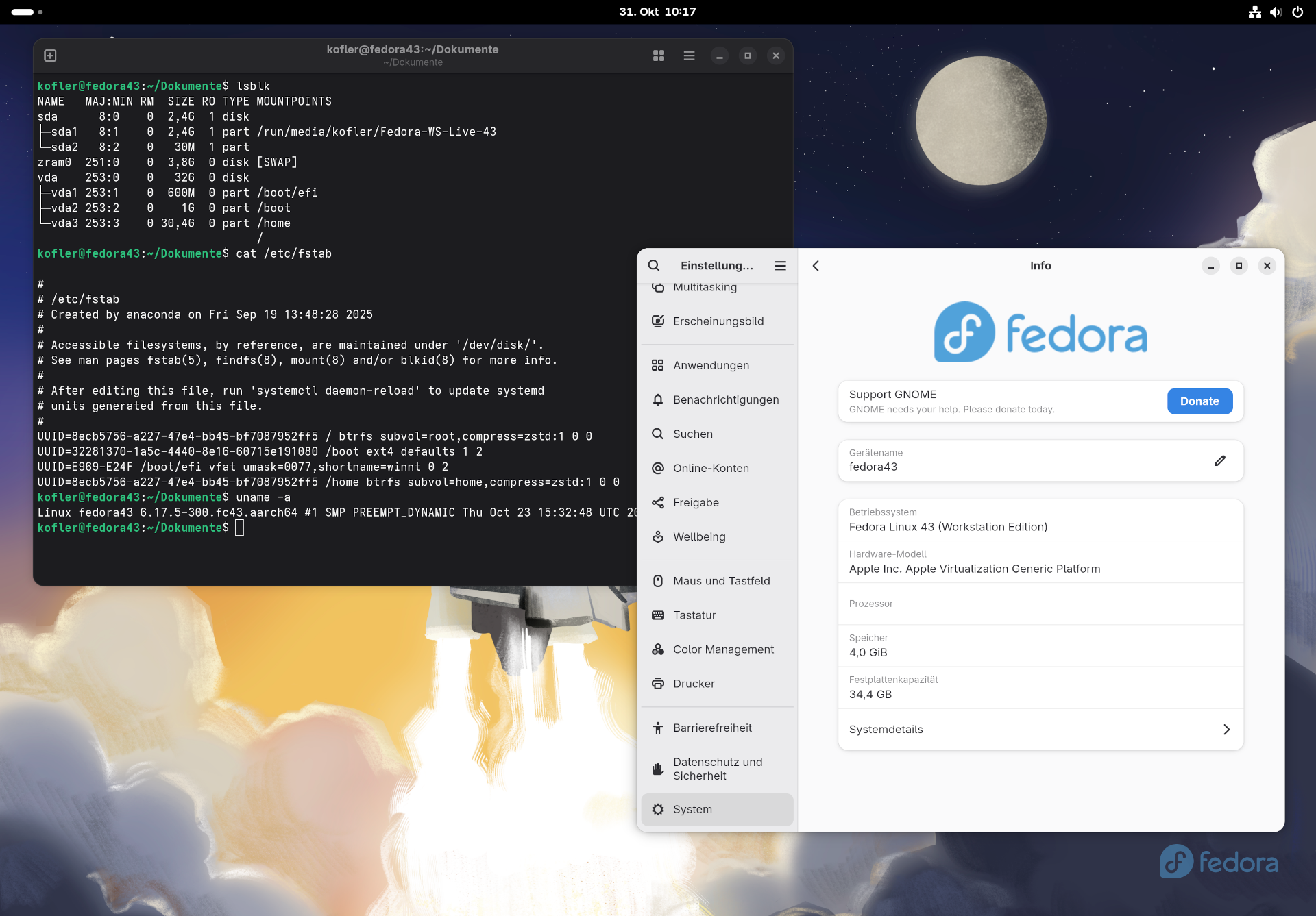Open the terminal tab overview grid icon
This screenshot has width=1316, height=916.
pos(658,55)
